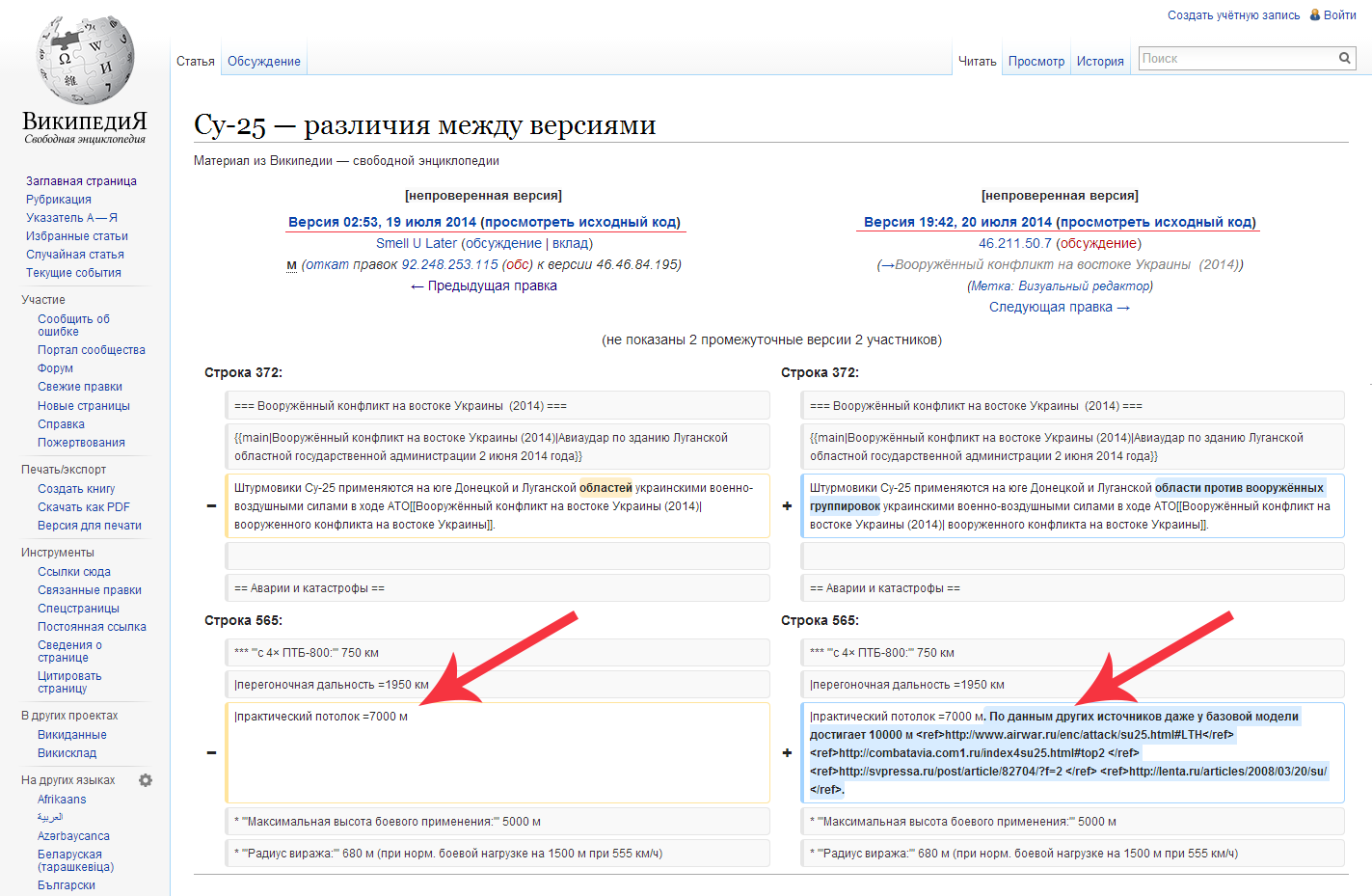Click the В других проектах heading
1372x896 pixels.
point(69,715)
